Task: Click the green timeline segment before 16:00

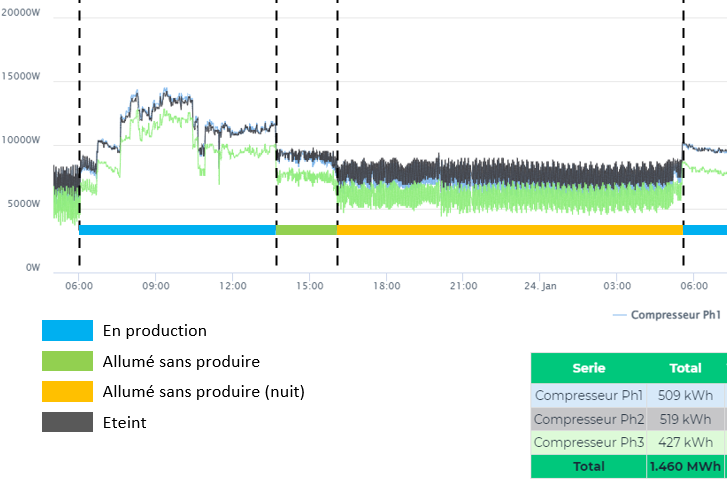Action: click(306, 230)
